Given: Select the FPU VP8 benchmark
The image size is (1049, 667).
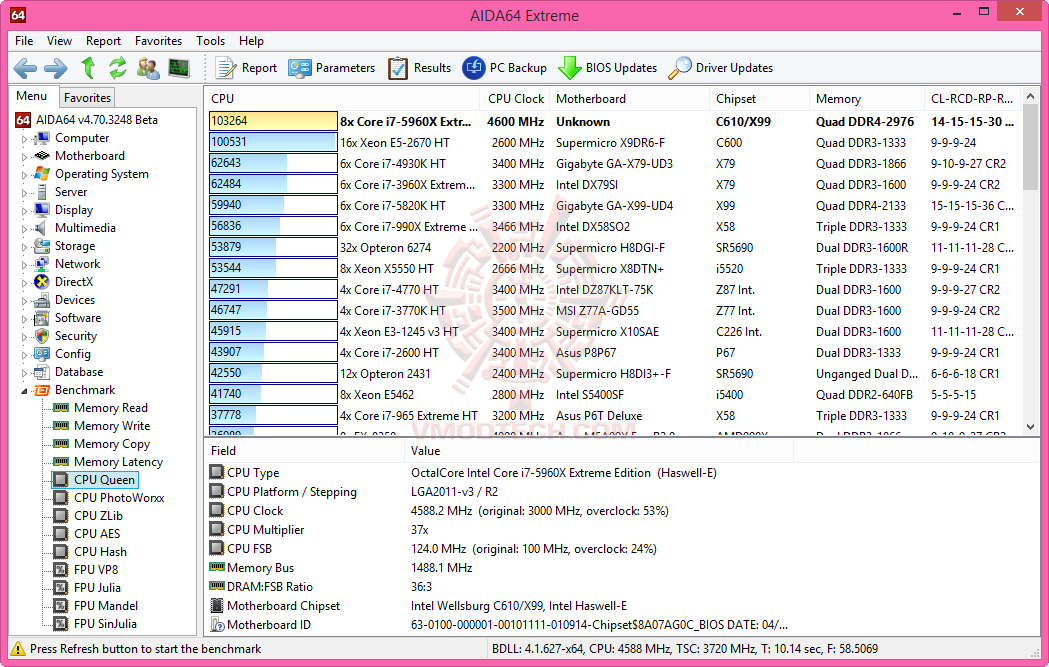Looking at the screenshot, I should click(x=96, y=570).
